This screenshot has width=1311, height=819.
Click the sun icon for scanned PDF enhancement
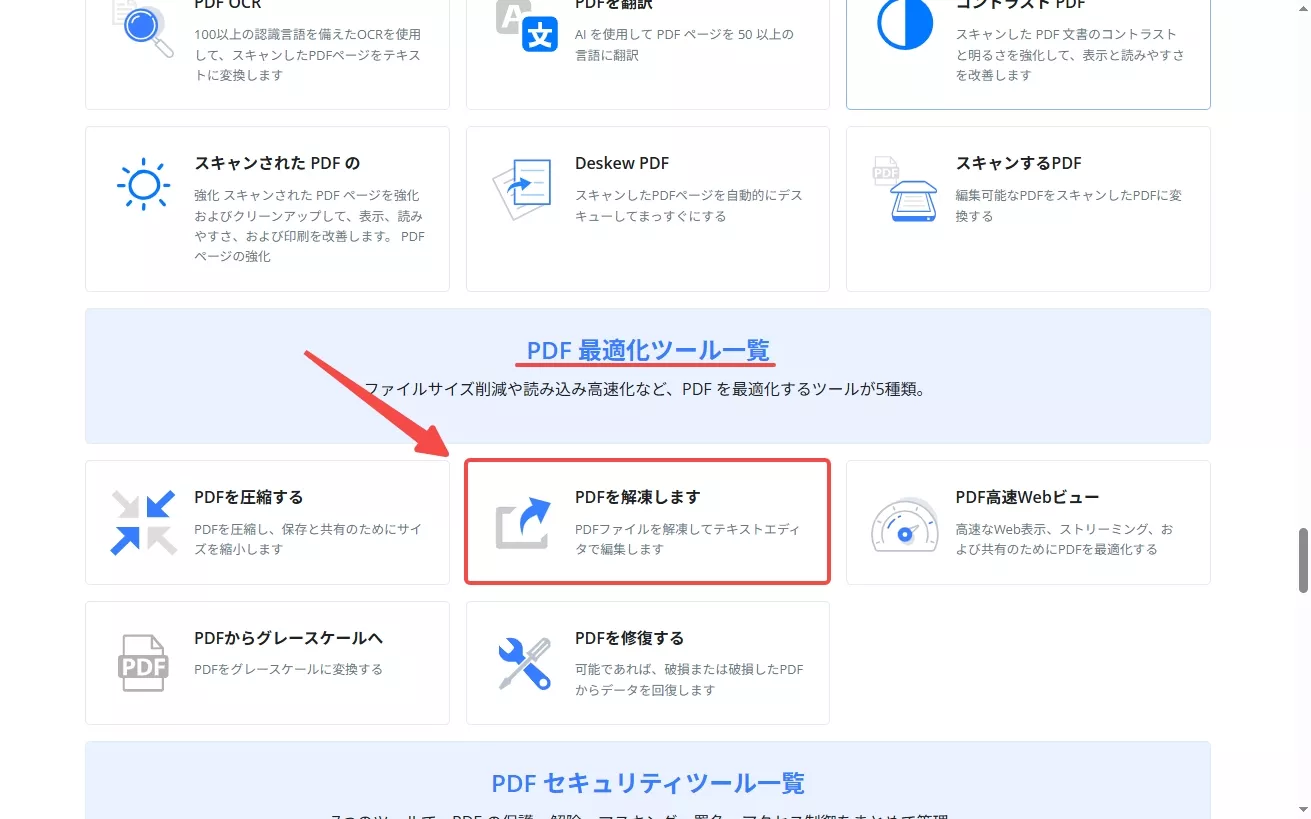coord(143,184)
